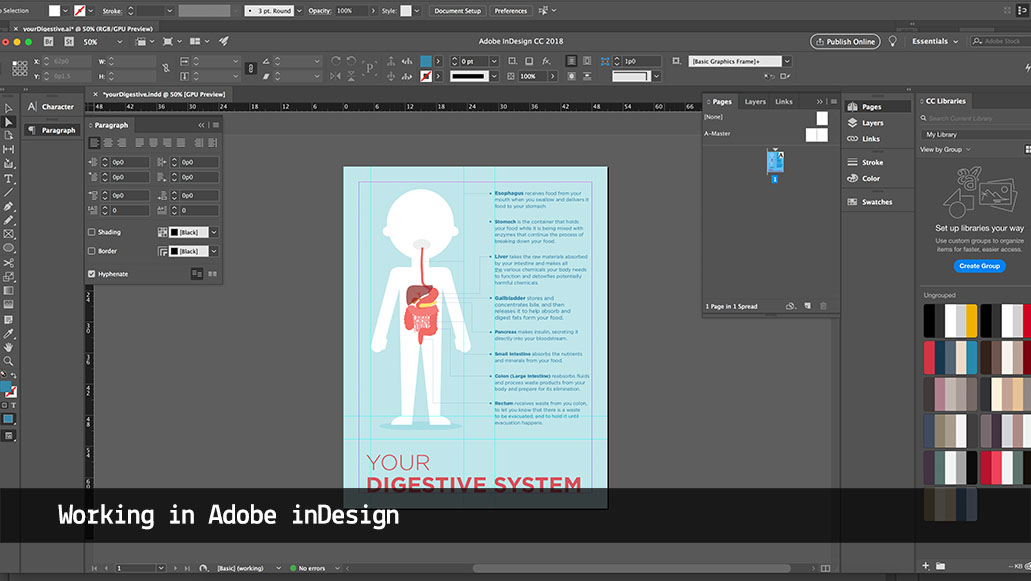Pick the Eyedropper tool
Viewport: 1031px width, 581px height.
coord(9,333)
